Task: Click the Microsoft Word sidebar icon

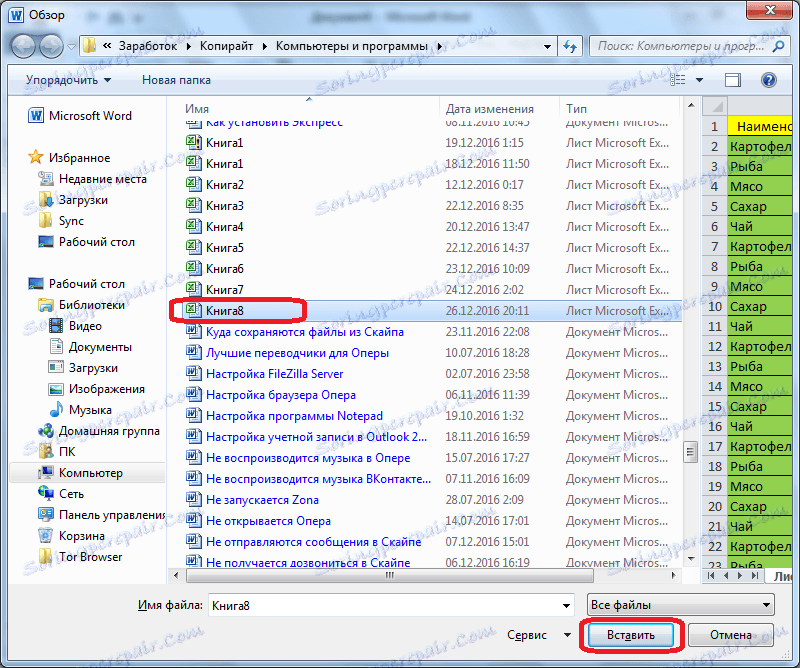Action: [x=36, y=116]
